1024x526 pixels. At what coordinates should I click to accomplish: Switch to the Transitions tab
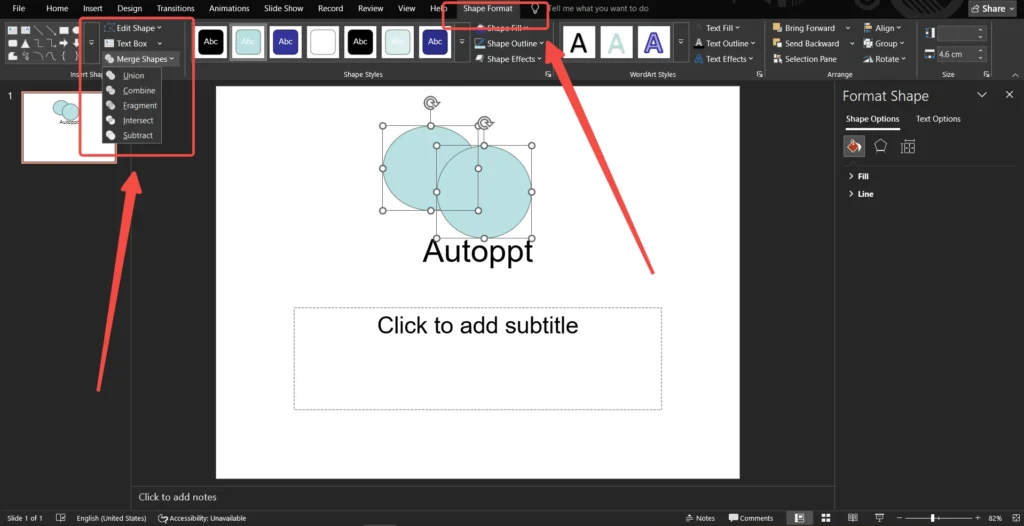pyautogui.click(x=175, y=8)
